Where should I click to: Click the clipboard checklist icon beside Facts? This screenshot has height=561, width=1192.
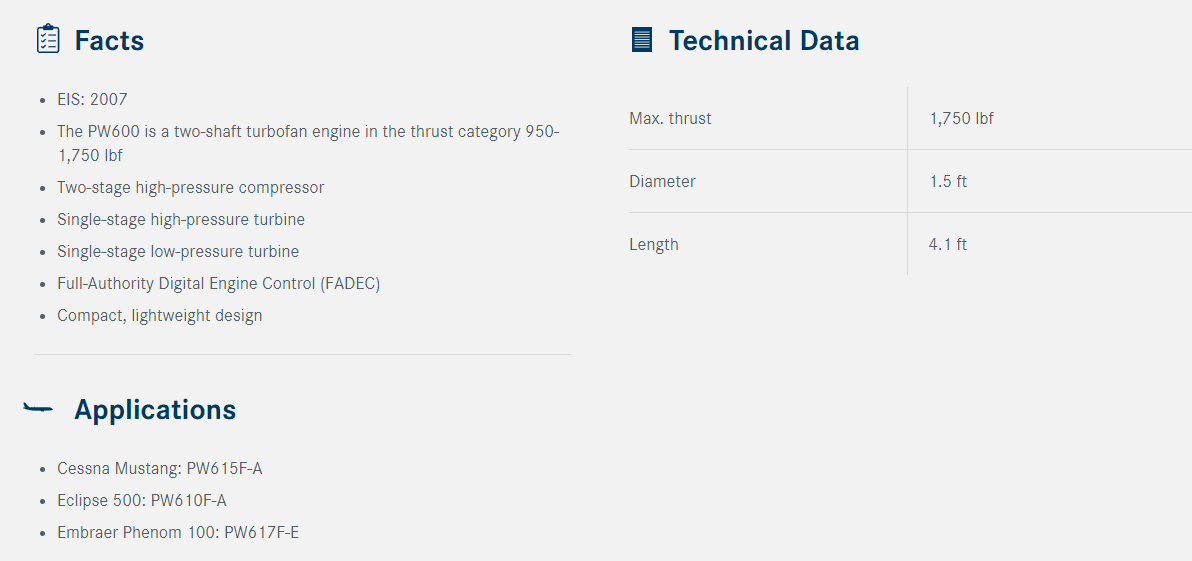(x=48, y=39)
